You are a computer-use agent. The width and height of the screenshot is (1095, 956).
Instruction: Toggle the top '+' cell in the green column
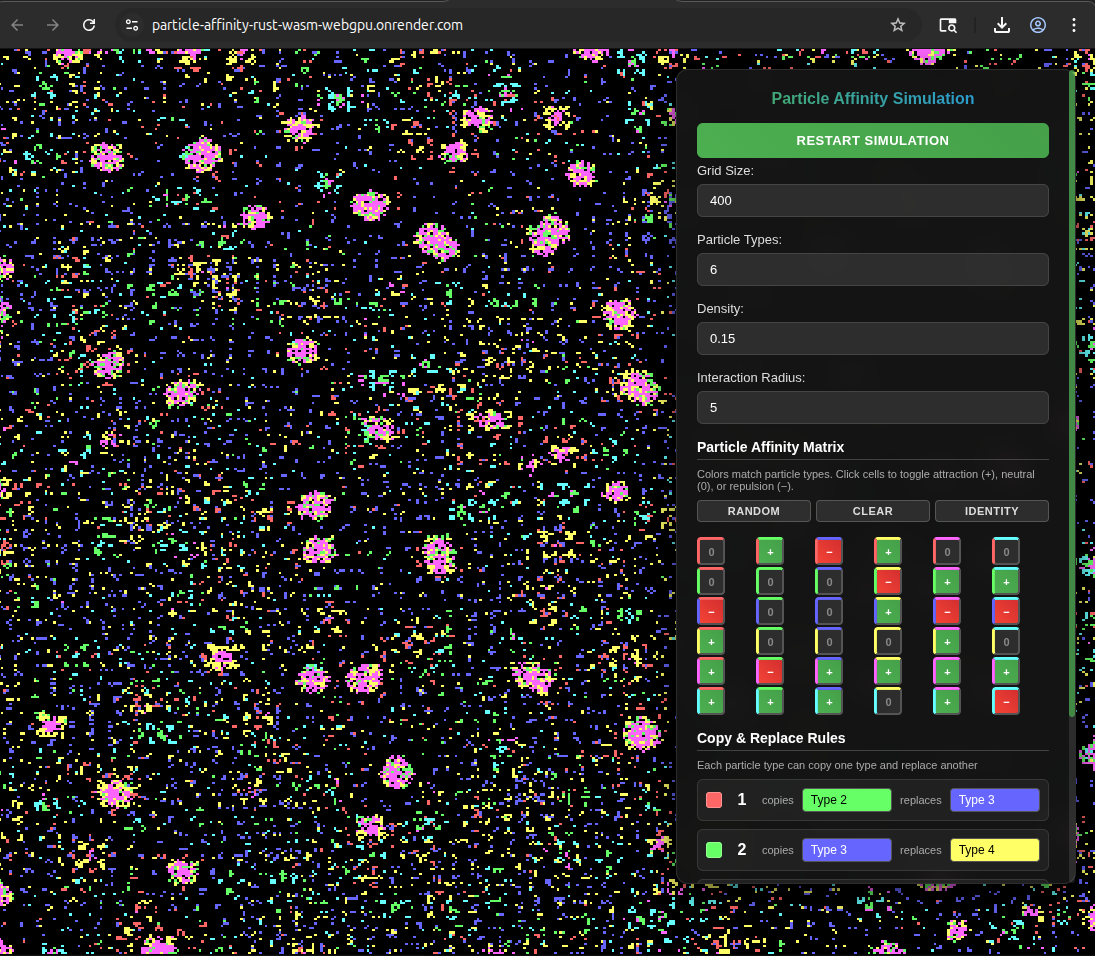(x=769, y=551)
